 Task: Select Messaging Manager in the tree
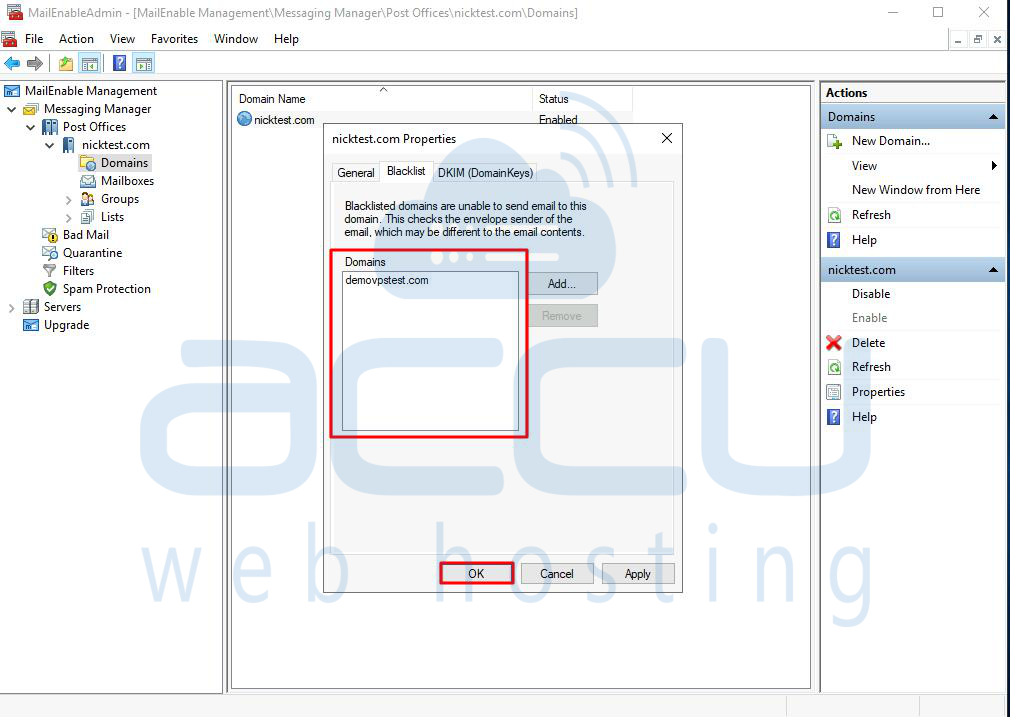(x=97, y=109)
